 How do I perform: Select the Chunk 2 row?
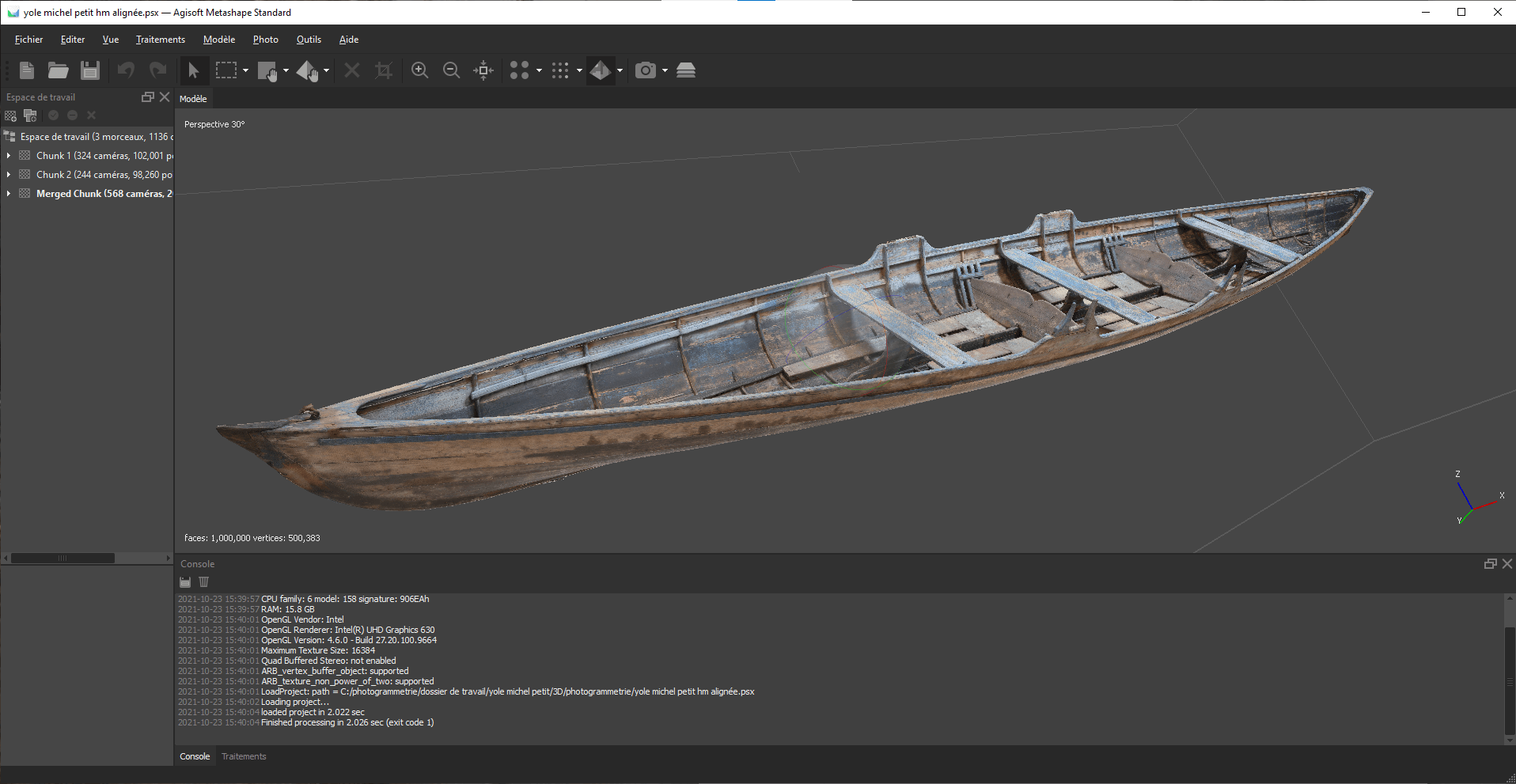87,175
